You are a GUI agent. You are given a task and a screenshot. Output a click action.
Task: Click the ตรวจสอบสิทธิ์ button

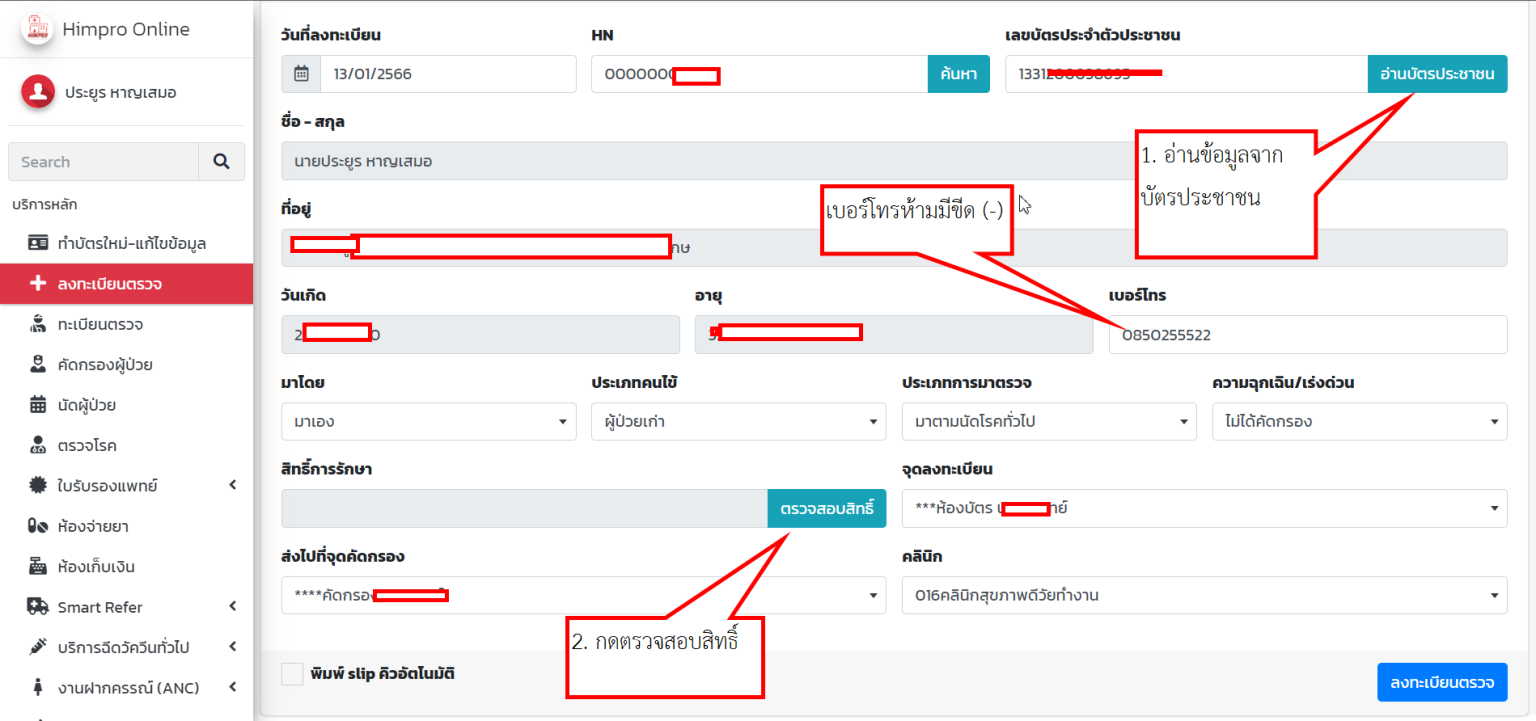(x=827, y=508)
